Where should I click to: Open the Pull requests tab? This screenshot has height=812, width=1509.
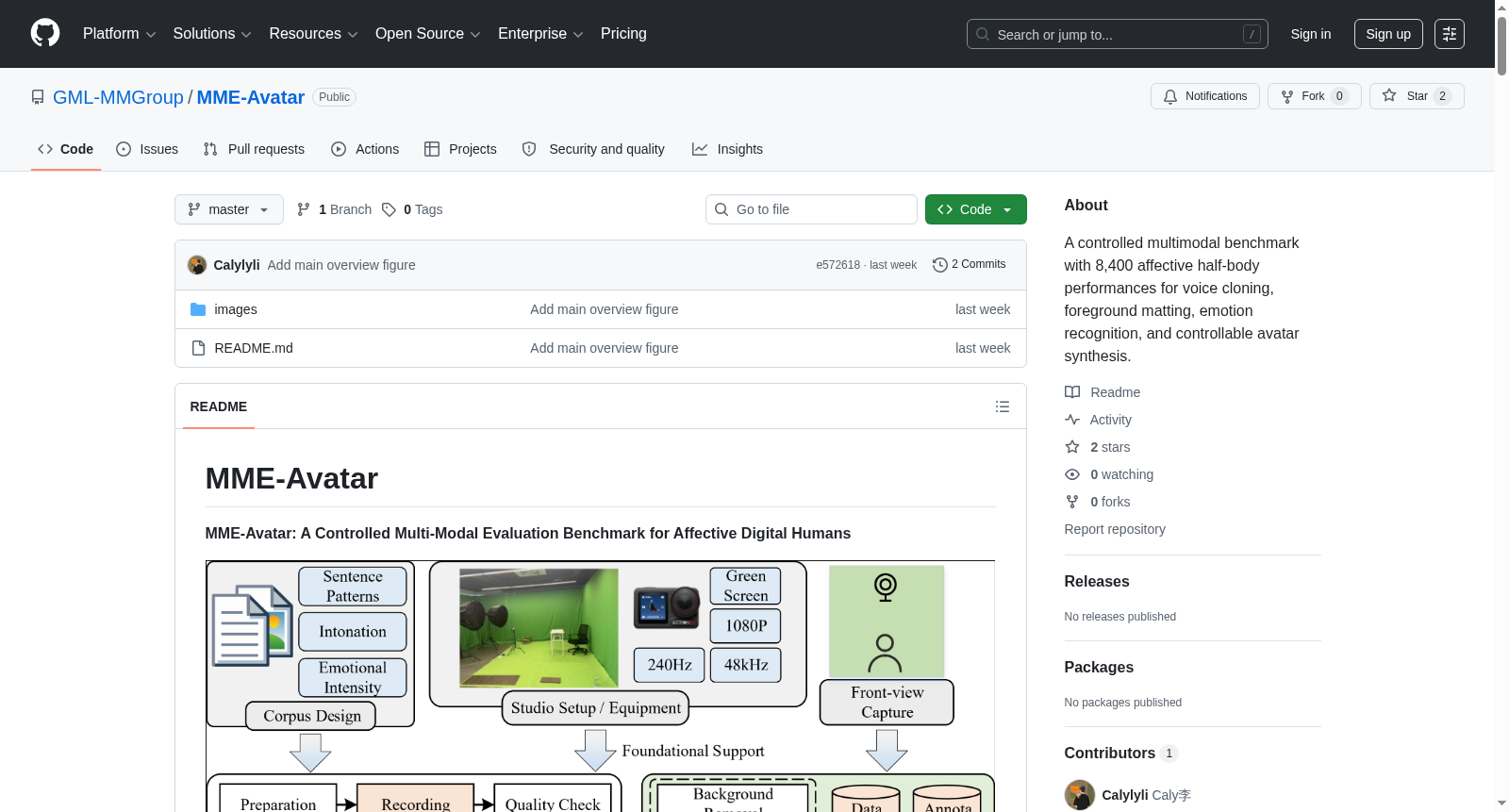pyautogui.click(x=254, y=149)
